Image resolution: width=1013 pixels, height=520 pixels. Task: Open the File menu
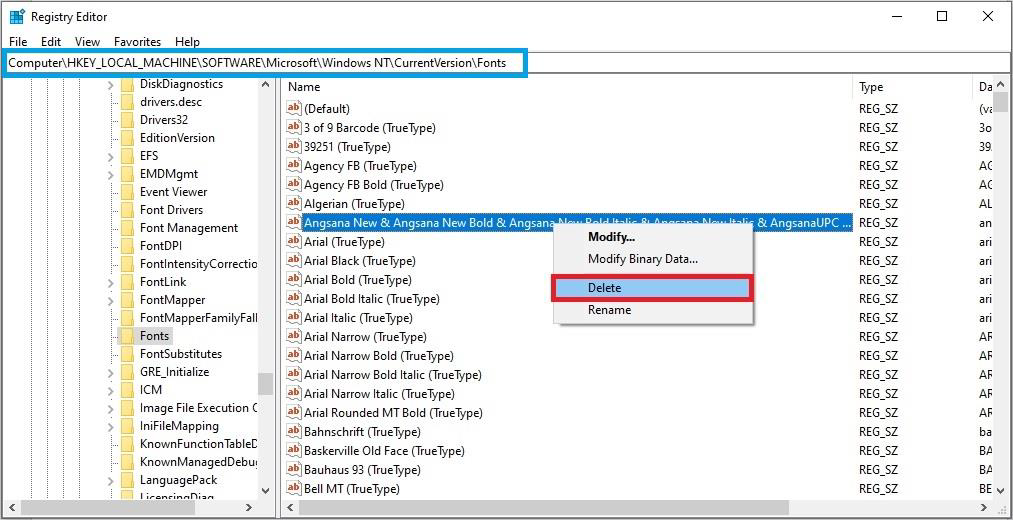tap(18, 41)
